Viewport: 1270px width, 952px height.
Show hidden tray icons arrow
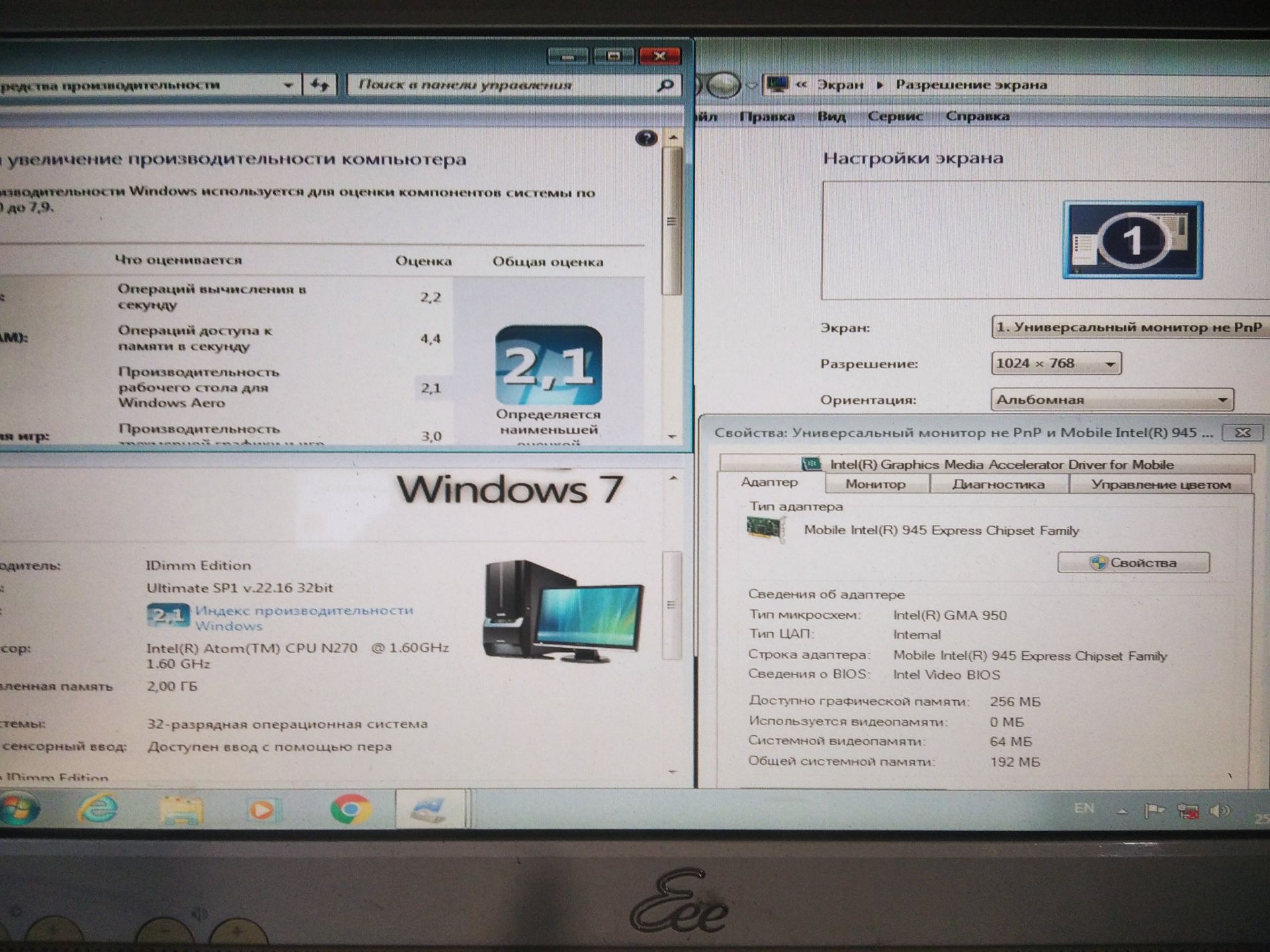(1122, 811)
